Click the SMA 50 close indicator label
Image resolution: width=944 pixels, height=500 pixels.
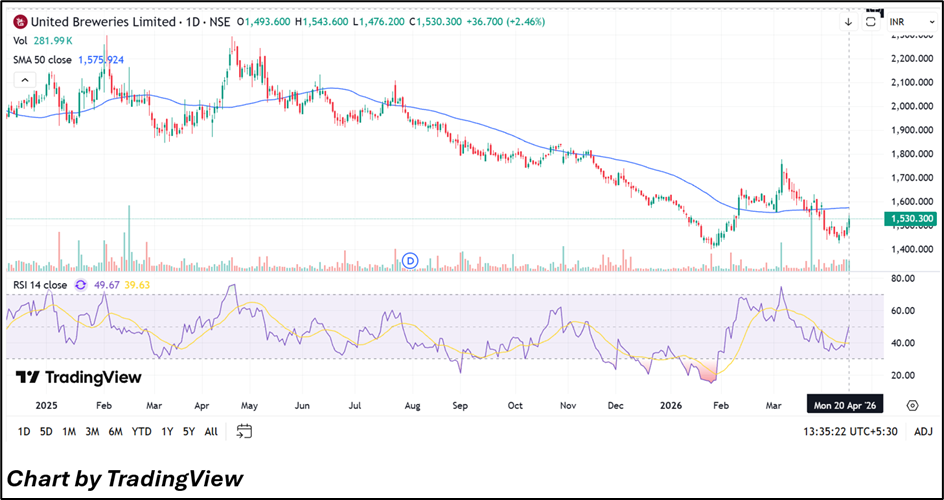[43, 59]
